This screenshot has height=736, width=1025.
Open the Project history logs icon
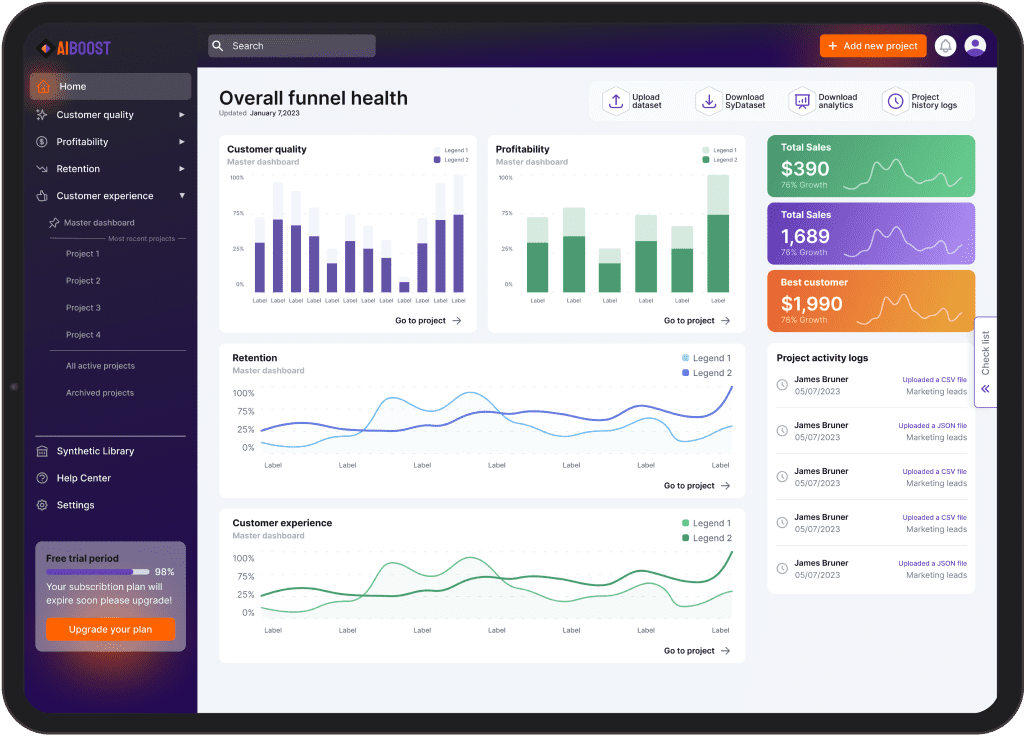(x=894, y=100)
